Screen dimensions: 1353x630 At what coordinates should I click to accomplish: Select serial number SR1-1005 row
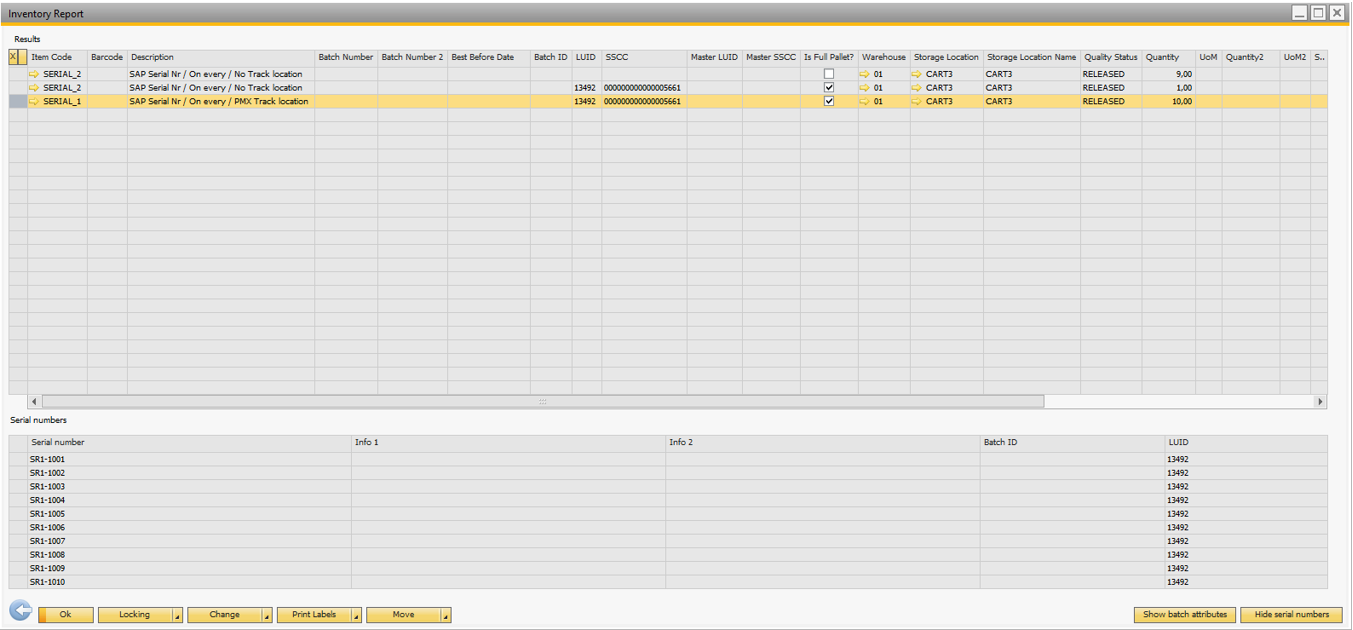click(x=48, y=514)
